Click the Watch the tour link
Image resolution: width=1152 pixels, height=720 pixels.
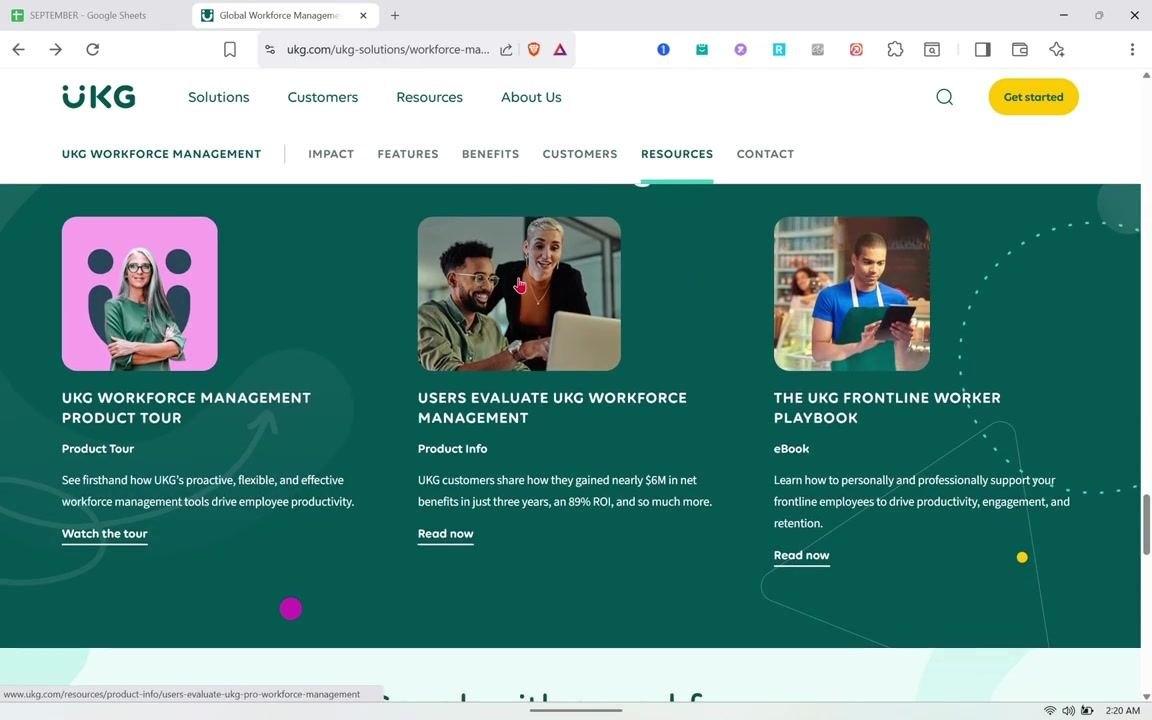coord(104,534)
